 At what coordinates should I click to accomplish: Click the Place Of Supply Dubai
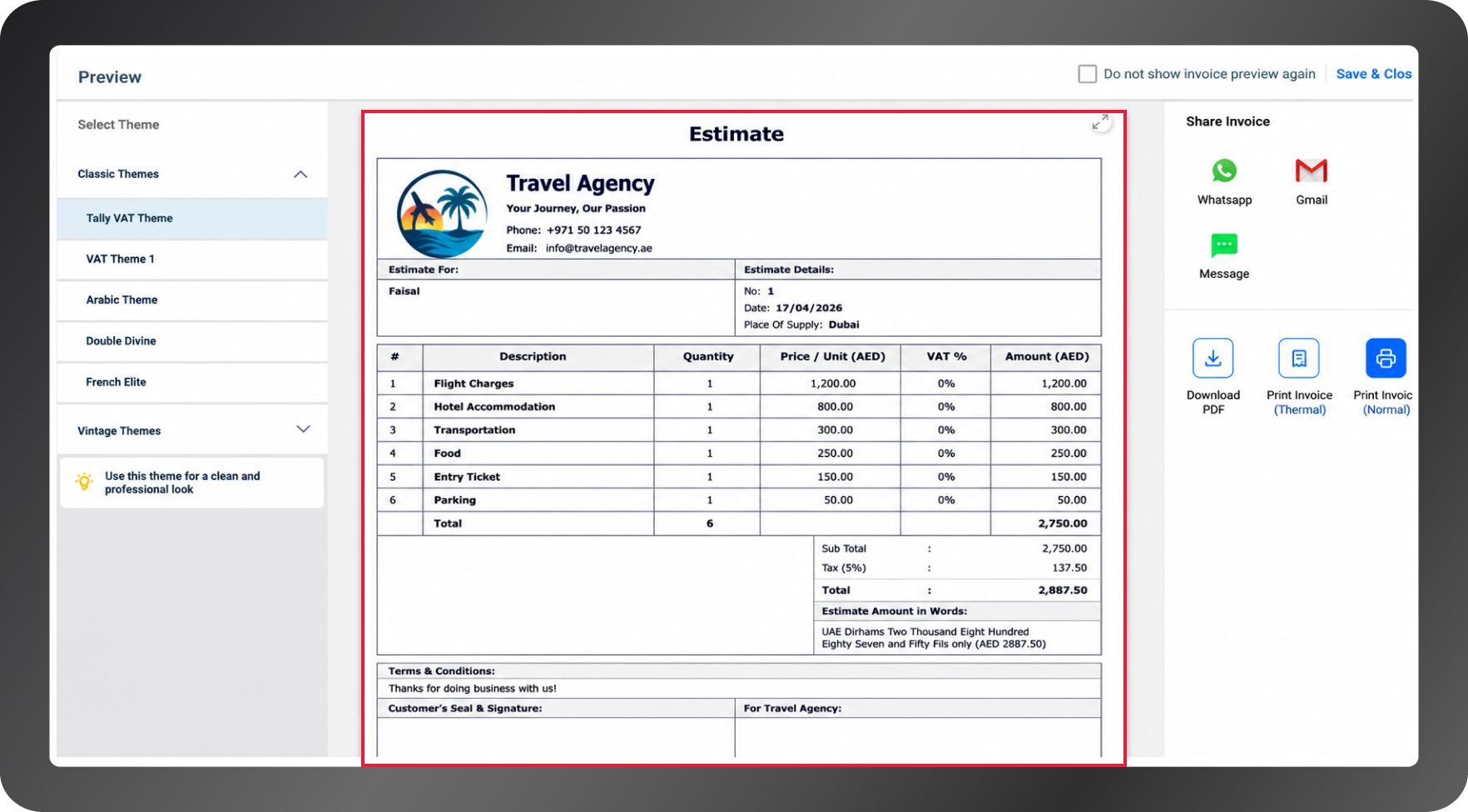point(844,324)
